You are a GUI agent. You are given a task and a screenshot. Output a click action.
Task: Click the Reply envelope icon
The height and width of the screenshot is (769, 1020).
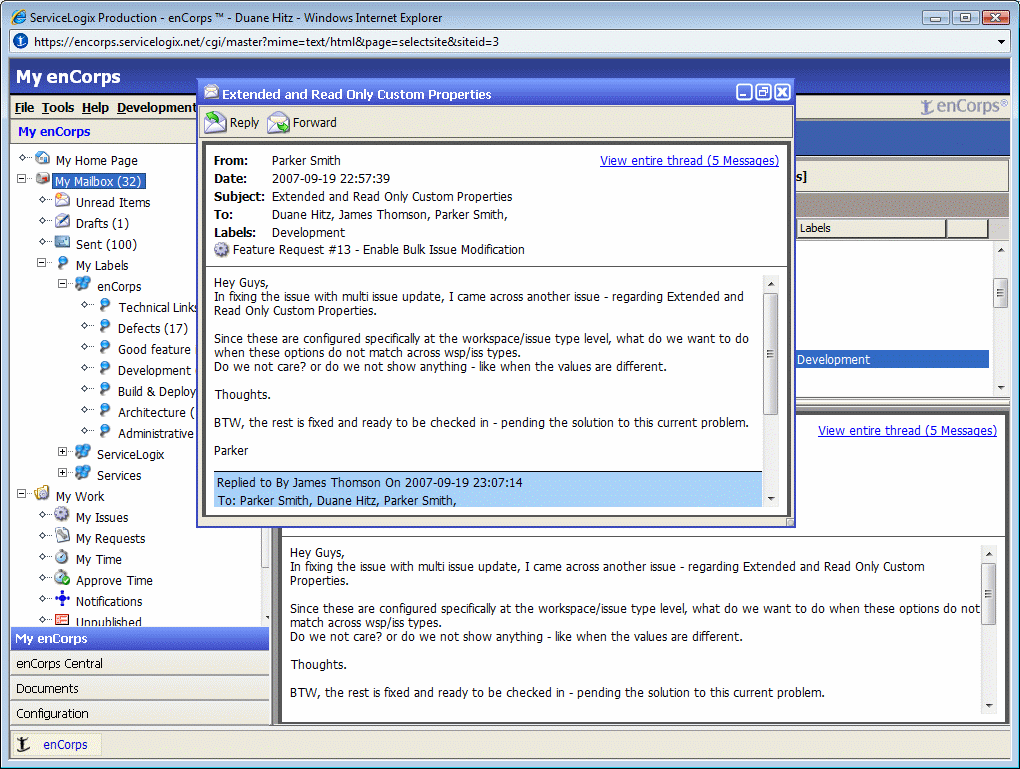215,122
